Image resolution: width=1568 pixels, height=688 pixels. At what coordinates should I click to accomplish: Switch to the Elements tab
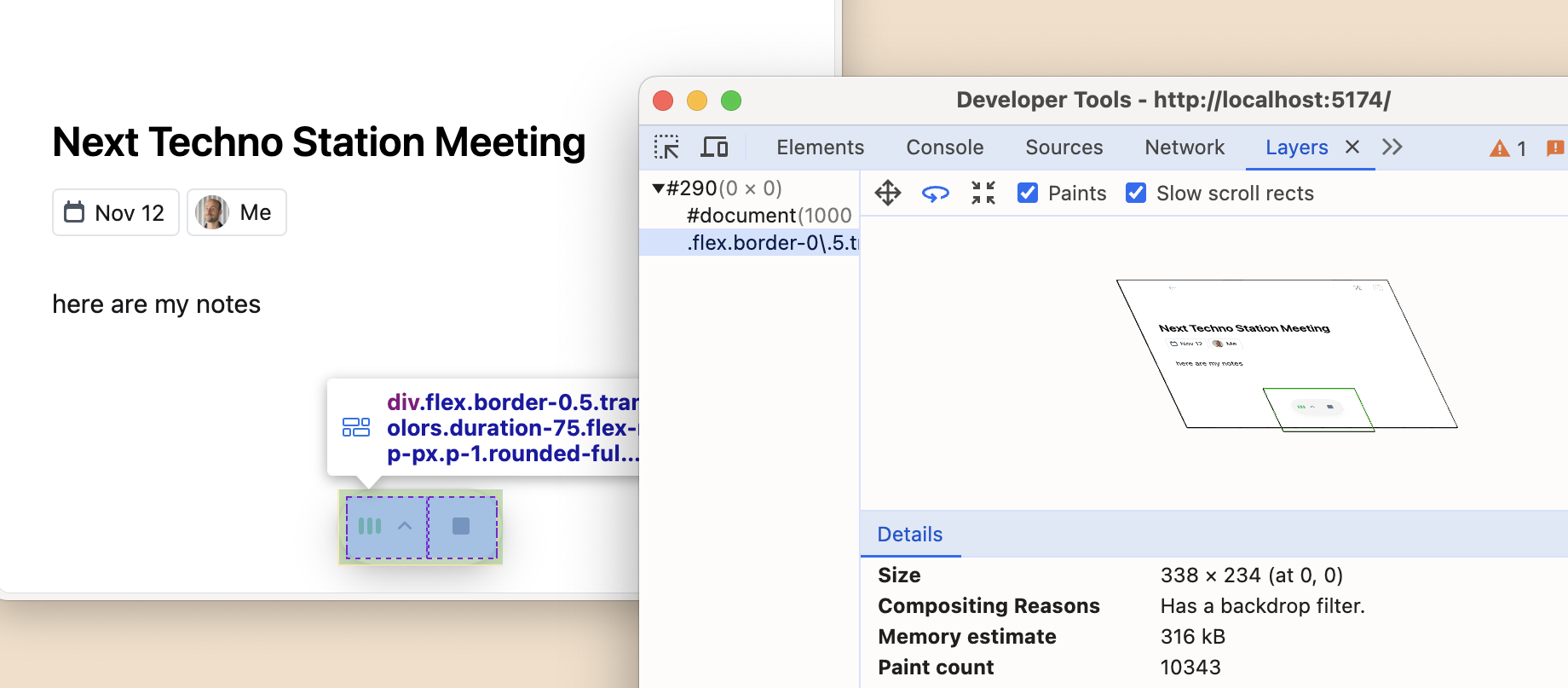[821, 147]
